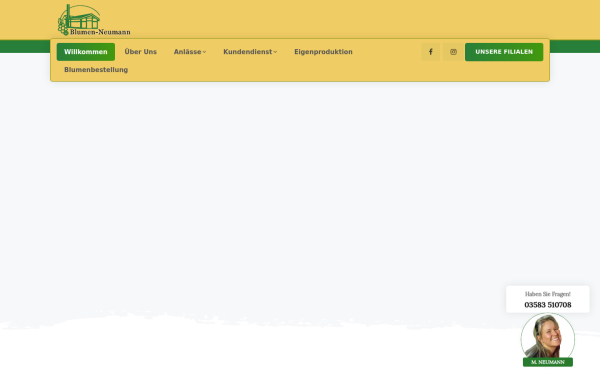
Task: Click the Unsere Filialen button
Action: click(504, 52)
